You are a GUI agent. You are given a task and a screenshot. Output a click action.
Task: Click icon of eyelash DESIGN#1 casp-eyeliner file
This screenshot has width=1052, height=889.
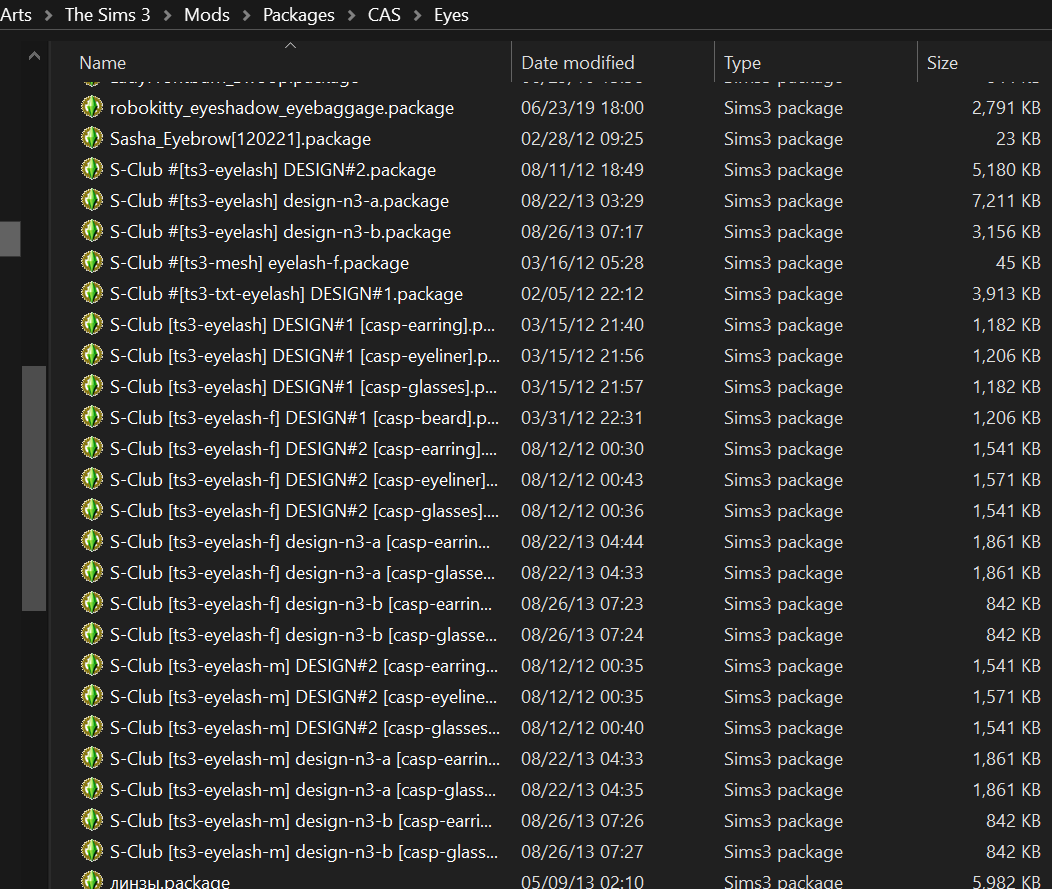coord(92,355)
